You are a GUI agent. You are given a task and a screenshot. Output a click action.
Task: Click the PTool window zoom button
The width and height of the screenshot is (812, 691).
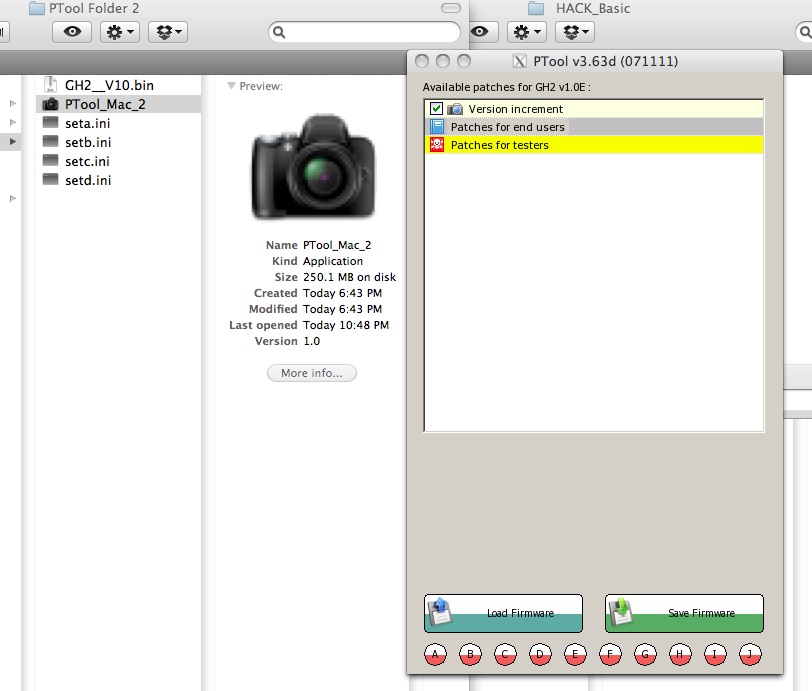tap(464, 62)
